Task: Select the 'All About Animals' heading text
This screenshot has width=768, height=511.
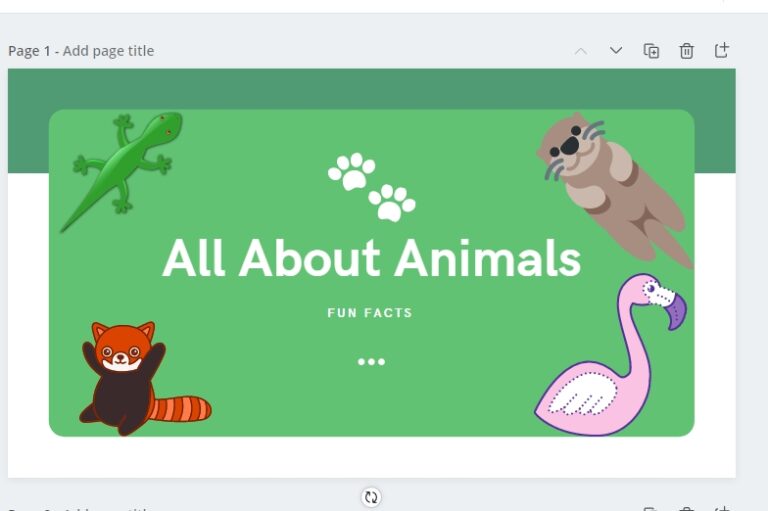Action: (372, 258)
